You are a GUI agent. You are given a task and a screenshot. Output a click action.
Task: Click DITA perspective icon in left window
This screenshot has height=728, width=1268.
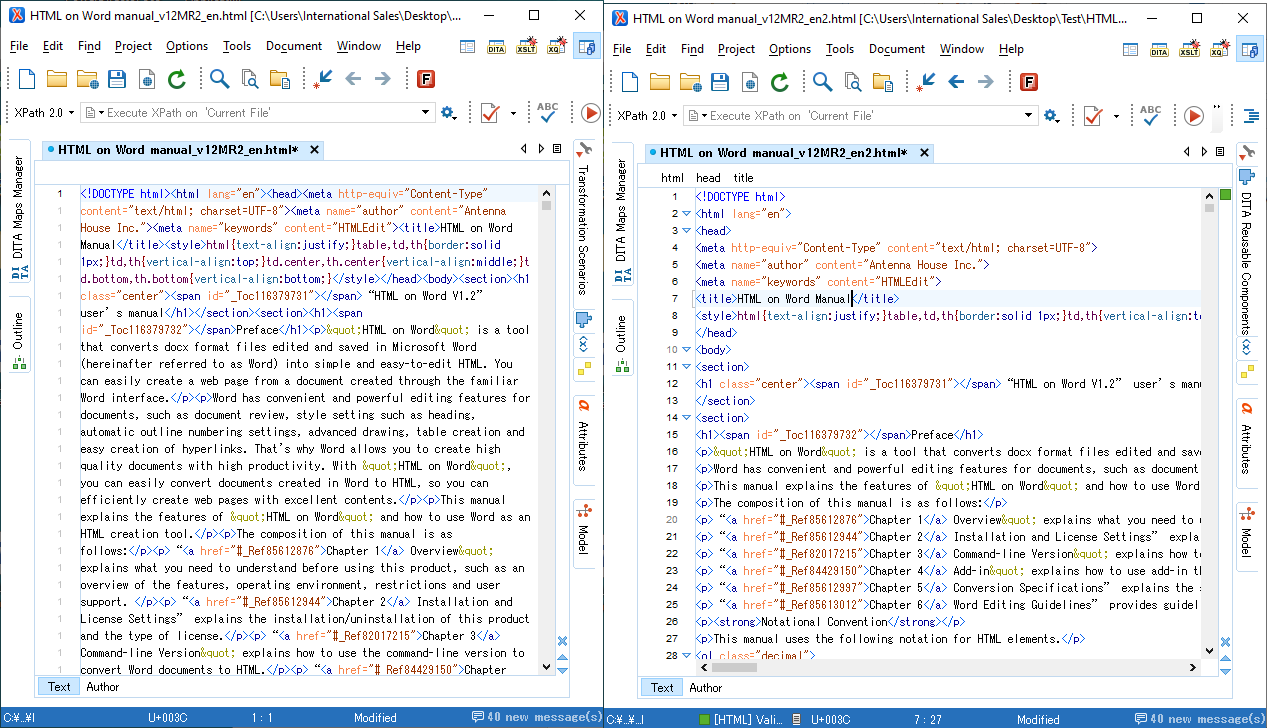coord(496,46)
